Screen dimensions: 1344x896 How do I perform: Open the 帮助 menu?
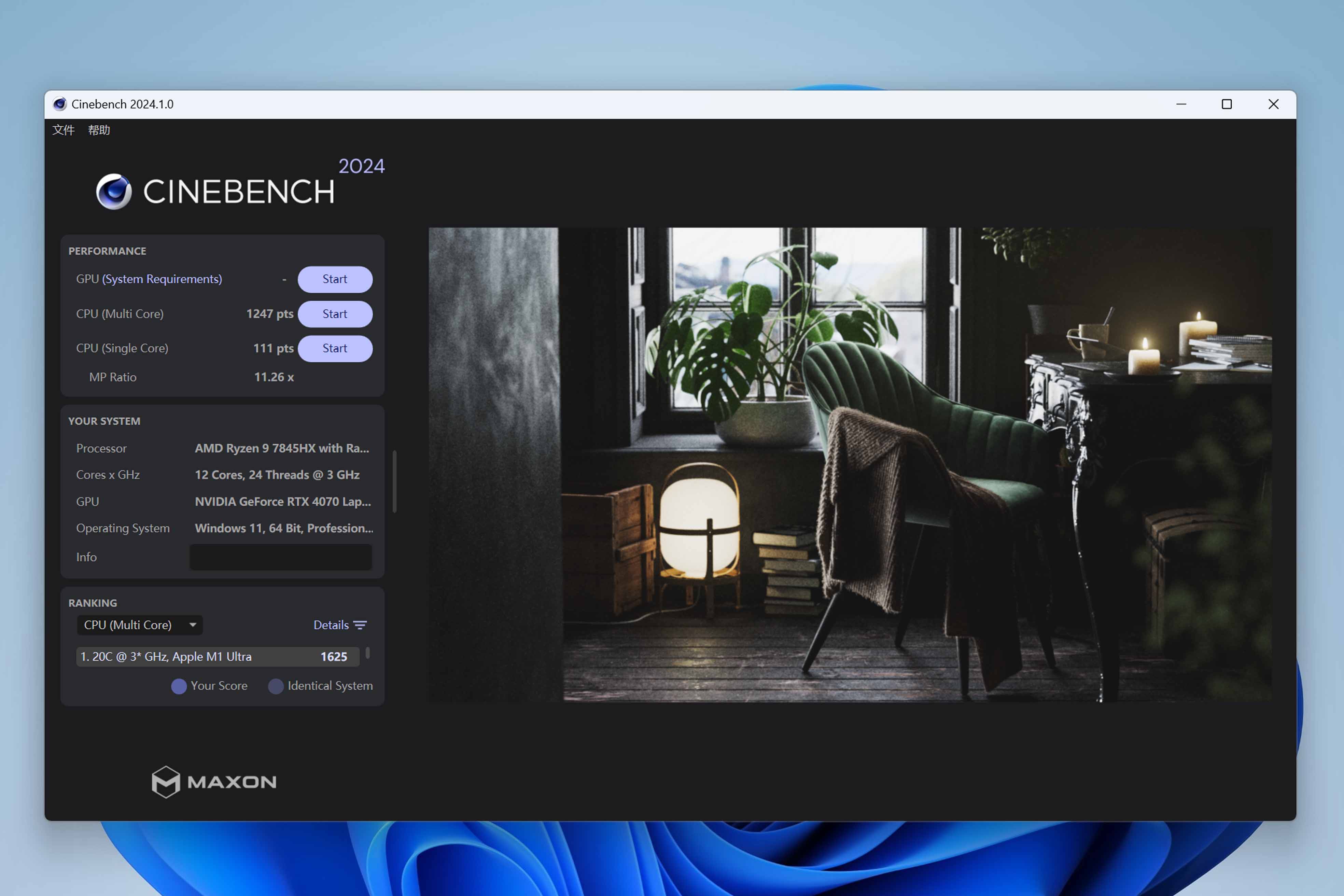(x=99, y=130)
